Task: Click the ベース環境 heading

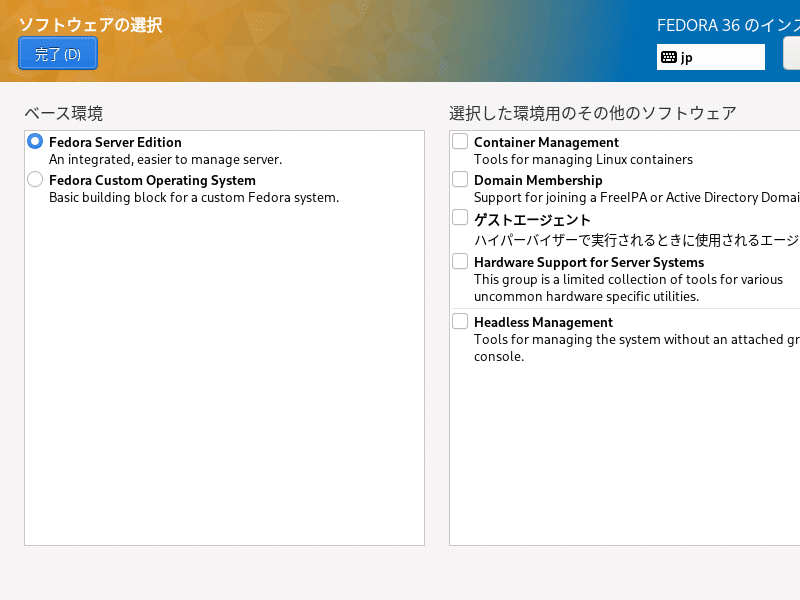Action: pos(64,113)
